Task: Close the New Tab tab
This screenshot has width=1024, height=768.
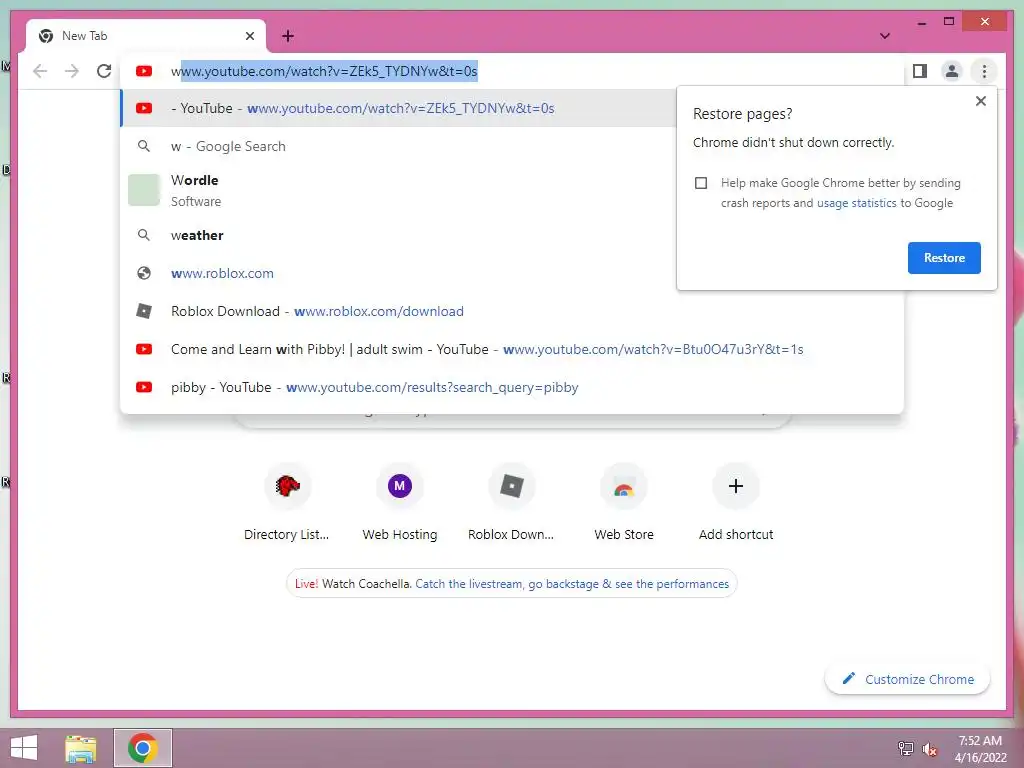Action: click(249, 36)
